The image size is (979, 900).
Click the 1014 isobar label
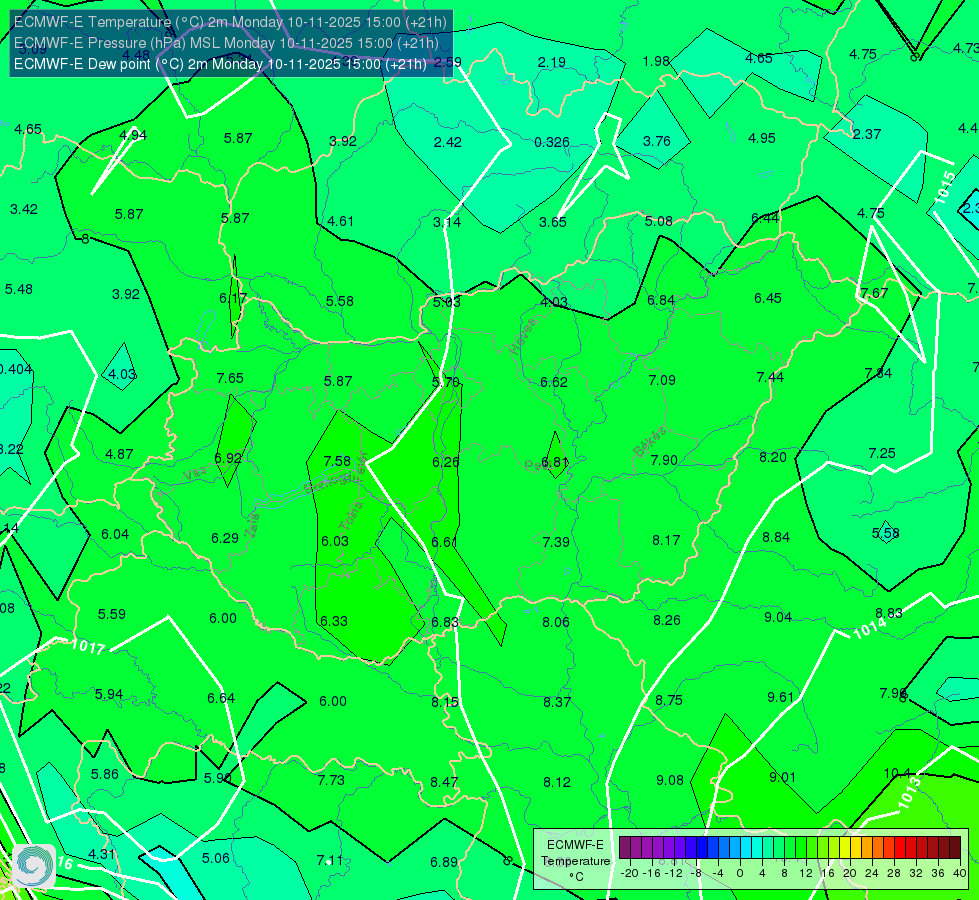pos(870,628)
